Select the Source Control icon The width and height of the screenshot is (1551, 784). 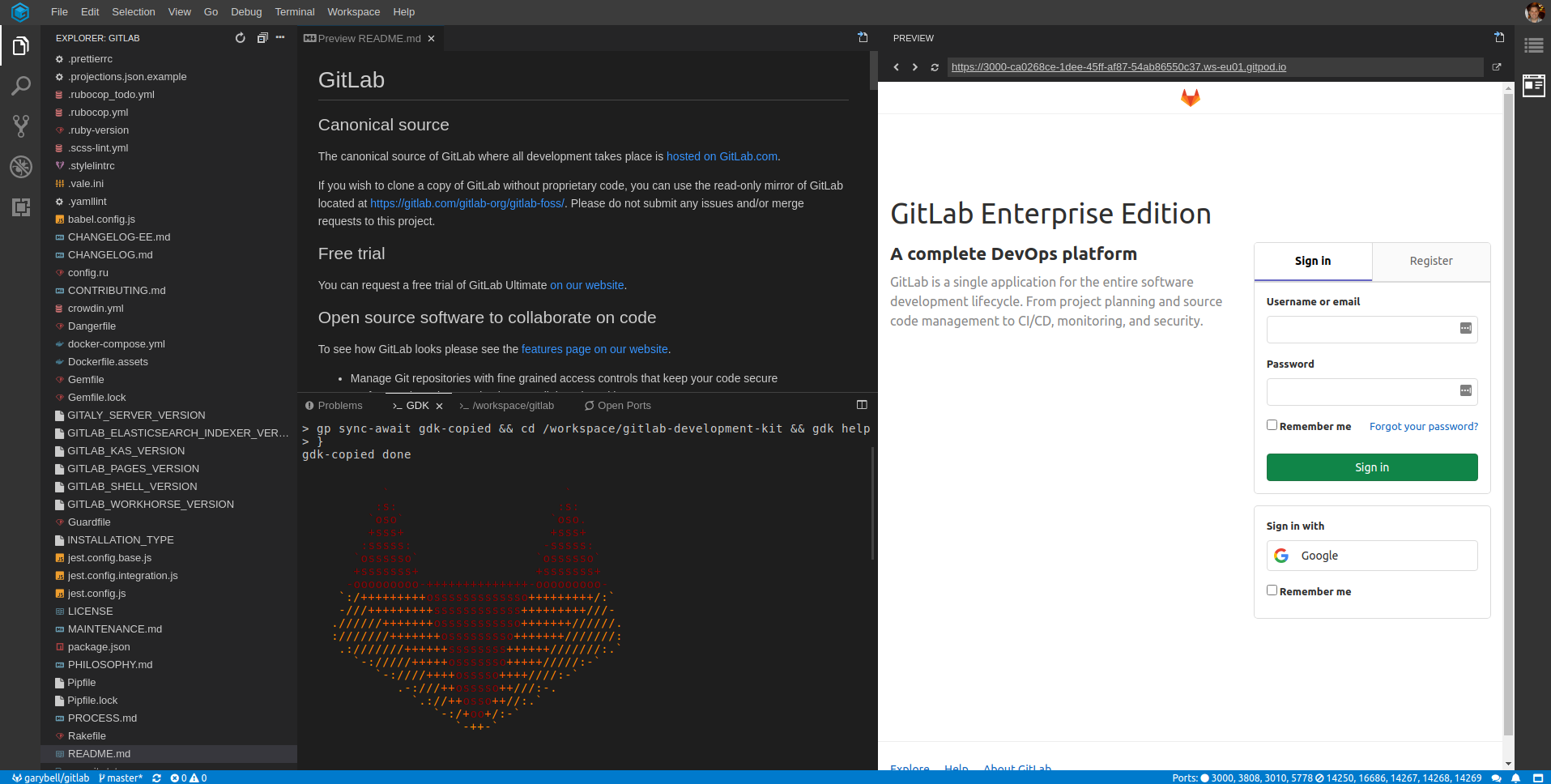tap(21, 126)
